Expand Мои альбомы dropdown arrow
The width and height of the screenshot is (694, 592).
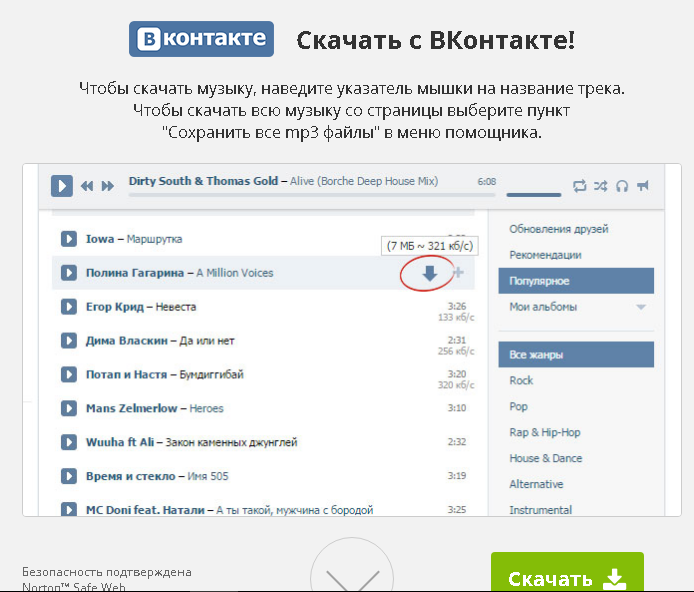[640, 307]
